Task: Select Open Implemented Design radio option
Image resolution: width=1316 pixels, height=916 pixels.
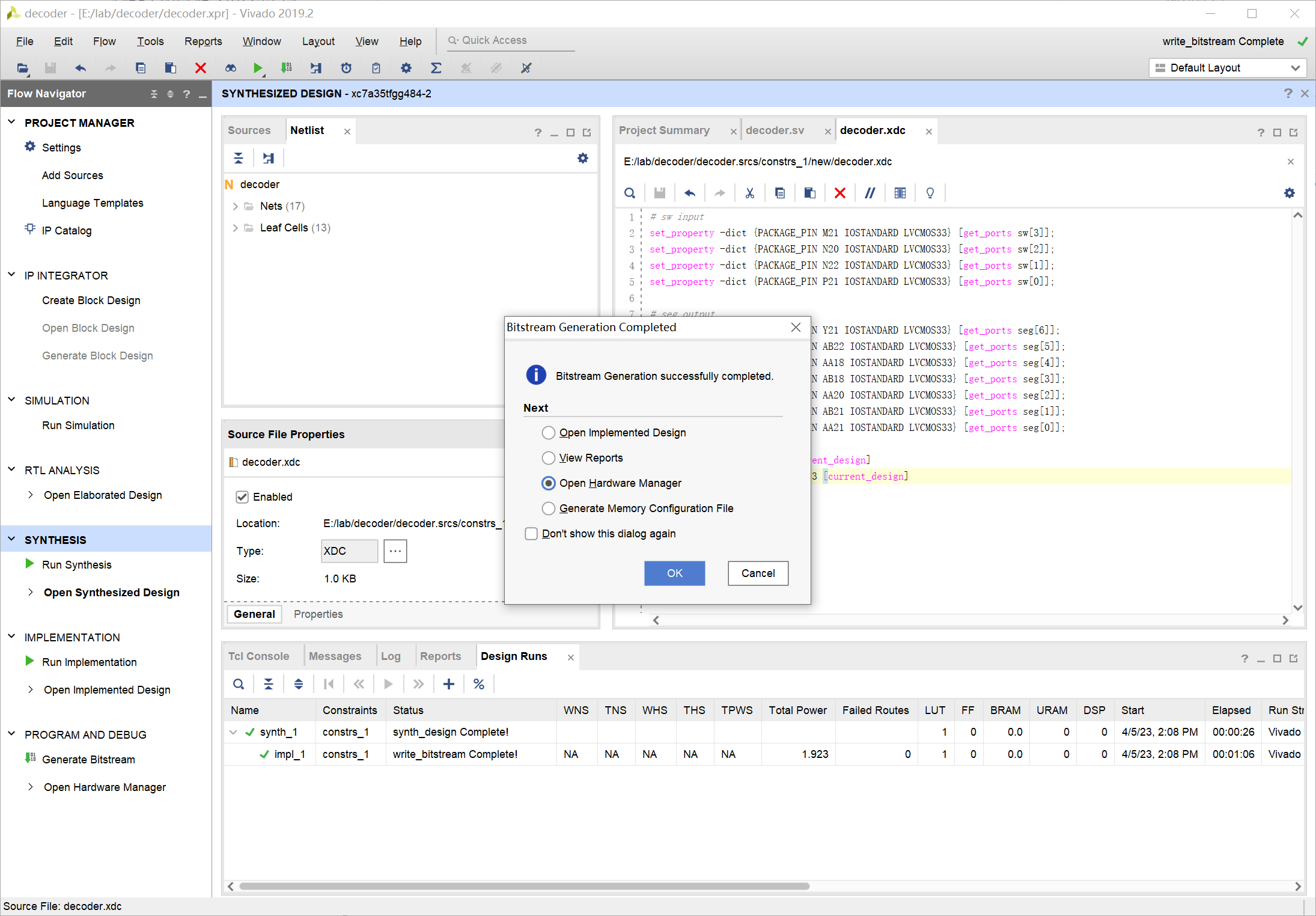Action: click(548, 433)
